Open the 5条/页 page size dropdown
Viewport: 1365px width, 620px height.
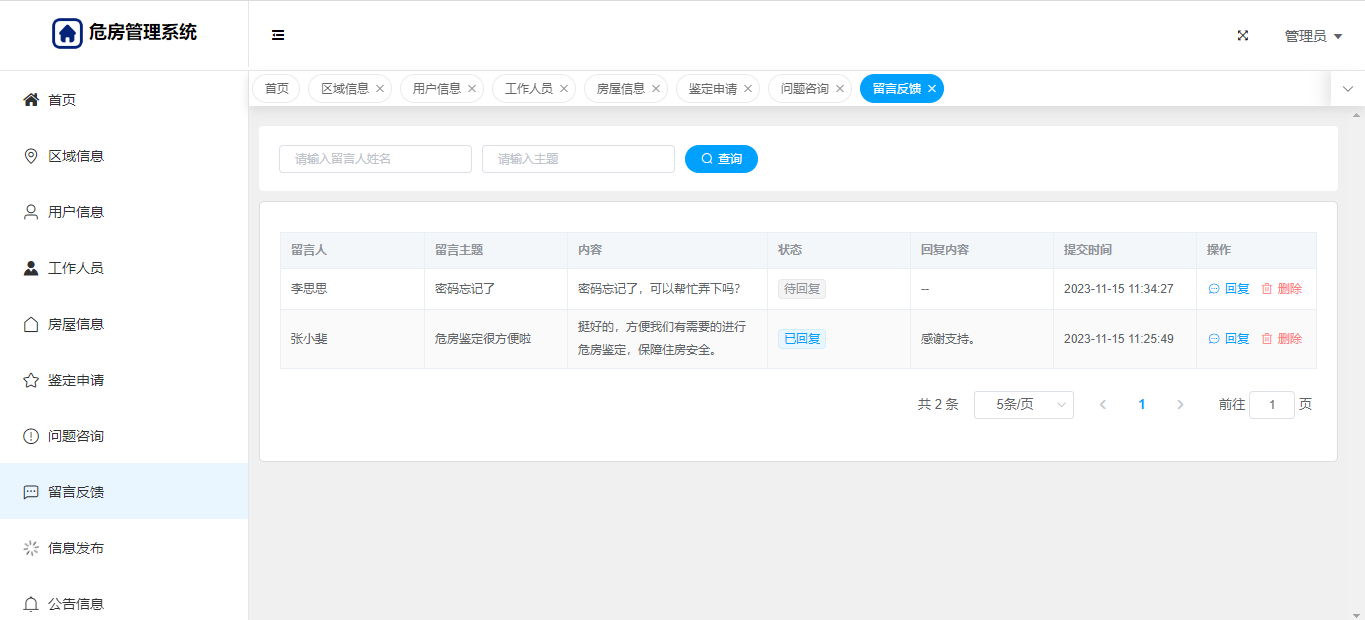point(1023,405)
